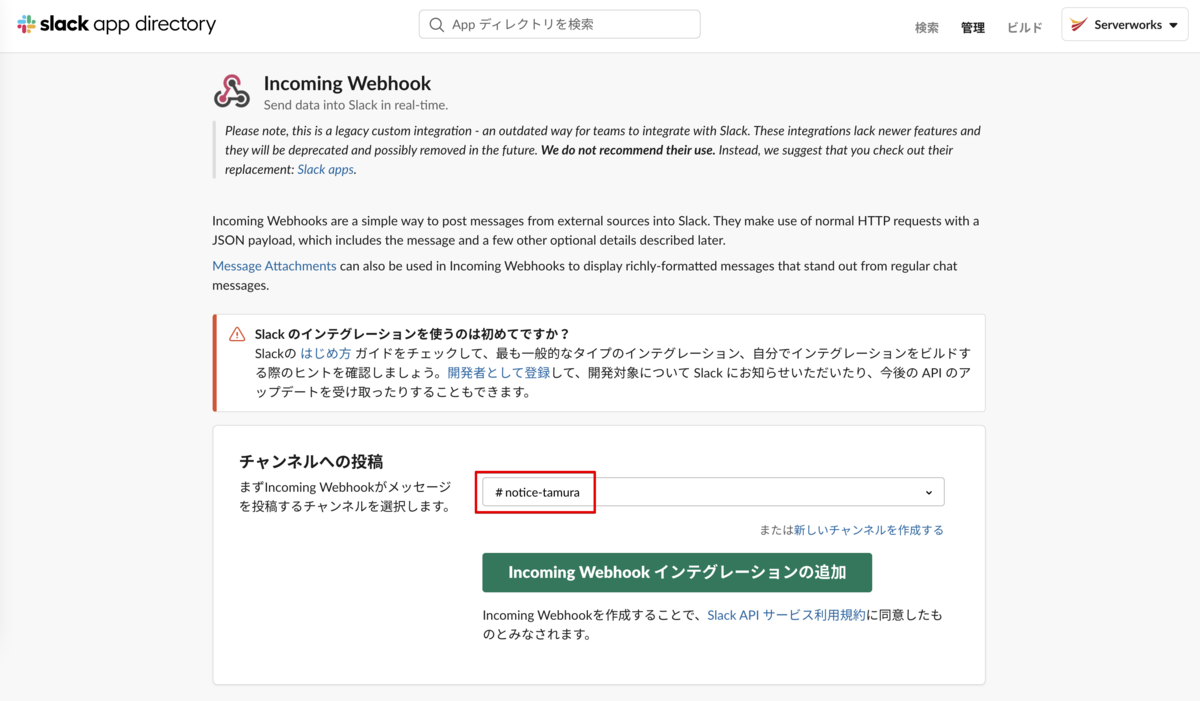
Task: Click the Serverworks workspace logo
Action: 1079,25
